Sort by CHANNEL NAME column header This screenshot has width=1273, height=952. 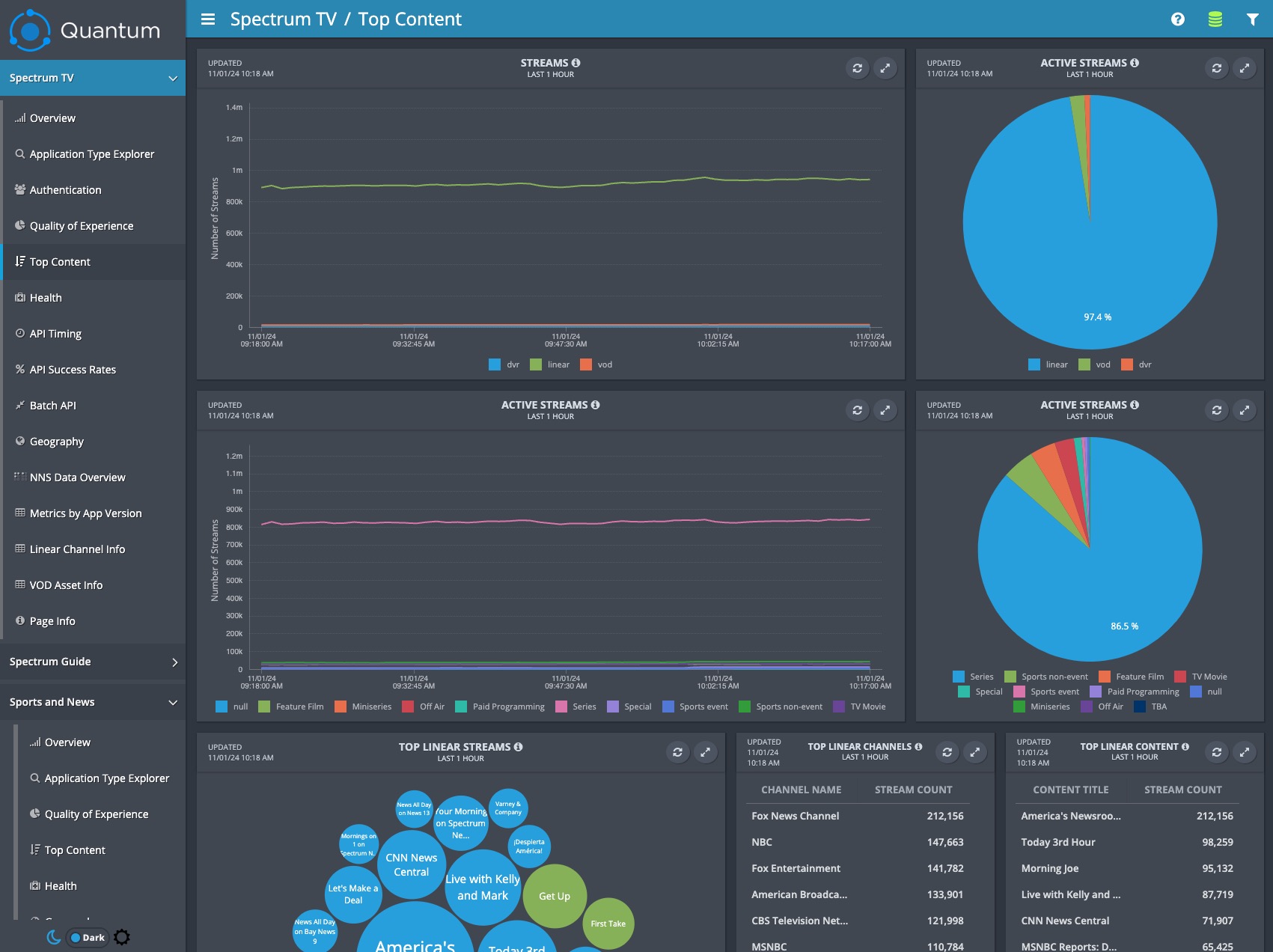coord(801,790)
